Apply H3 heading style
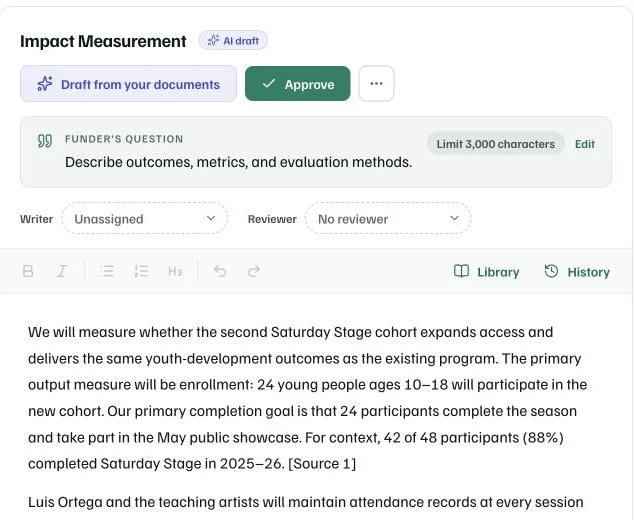This screenshot has width=634, height=520. click(175, 271)
